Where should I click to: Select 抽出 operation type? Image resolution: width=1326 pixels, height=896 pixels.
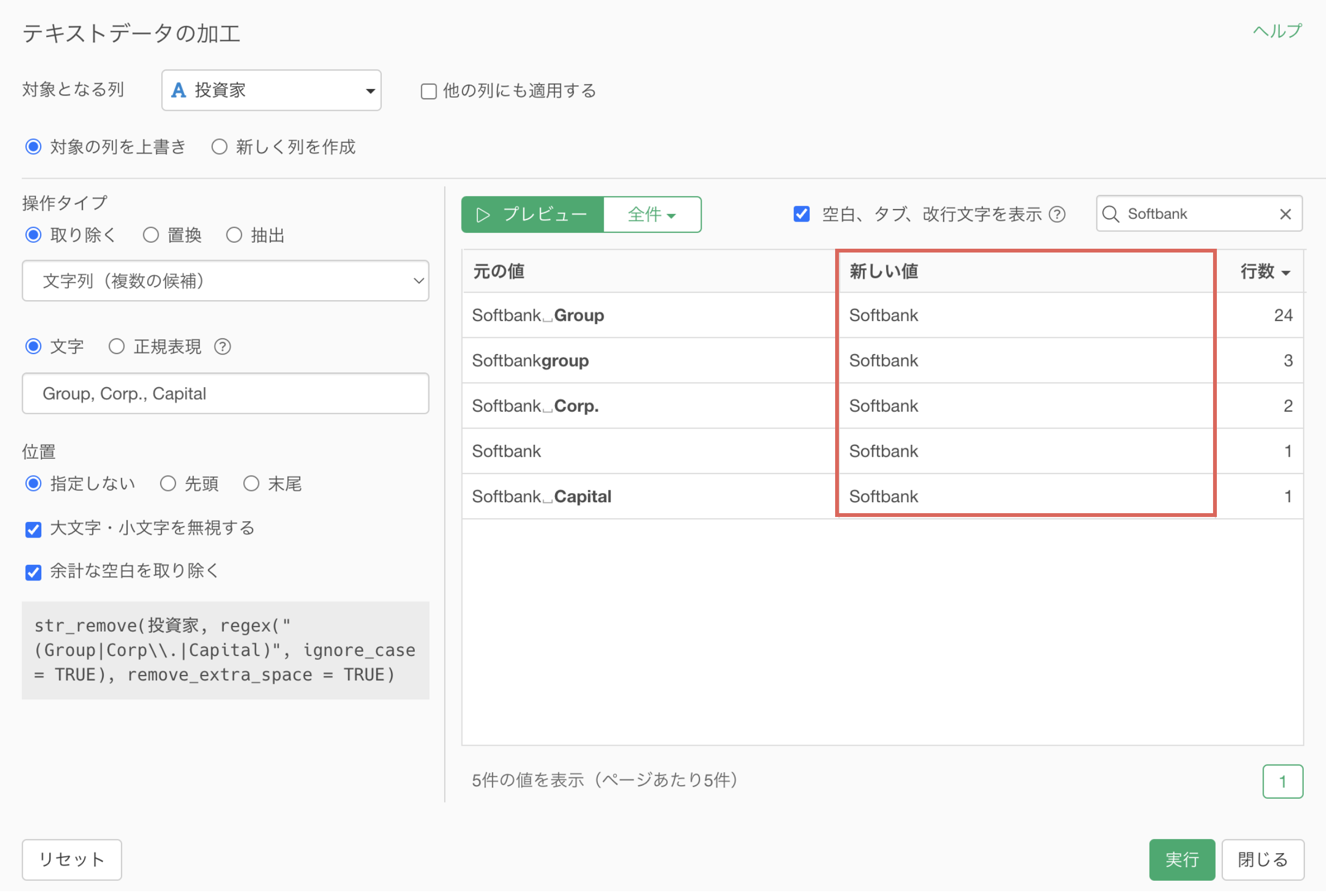[x=234, y=235]
